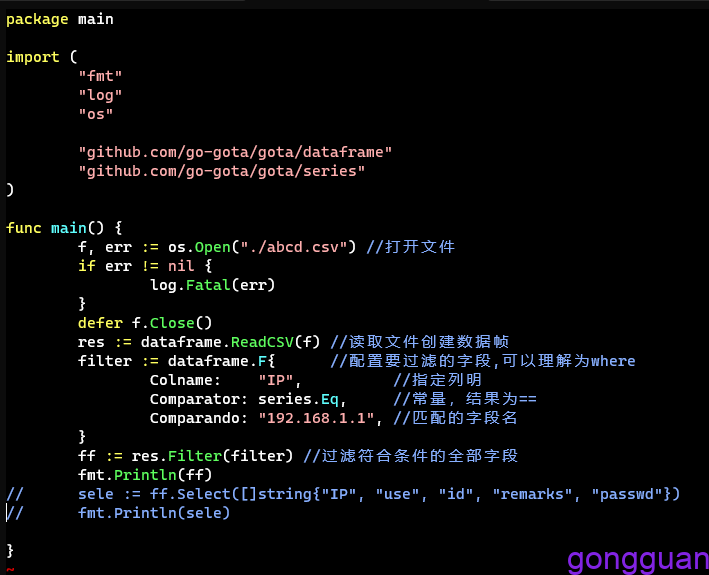Place cursor on the 'import' keyword
Screen dimensions: 709x575
click(x=32, y=57)
